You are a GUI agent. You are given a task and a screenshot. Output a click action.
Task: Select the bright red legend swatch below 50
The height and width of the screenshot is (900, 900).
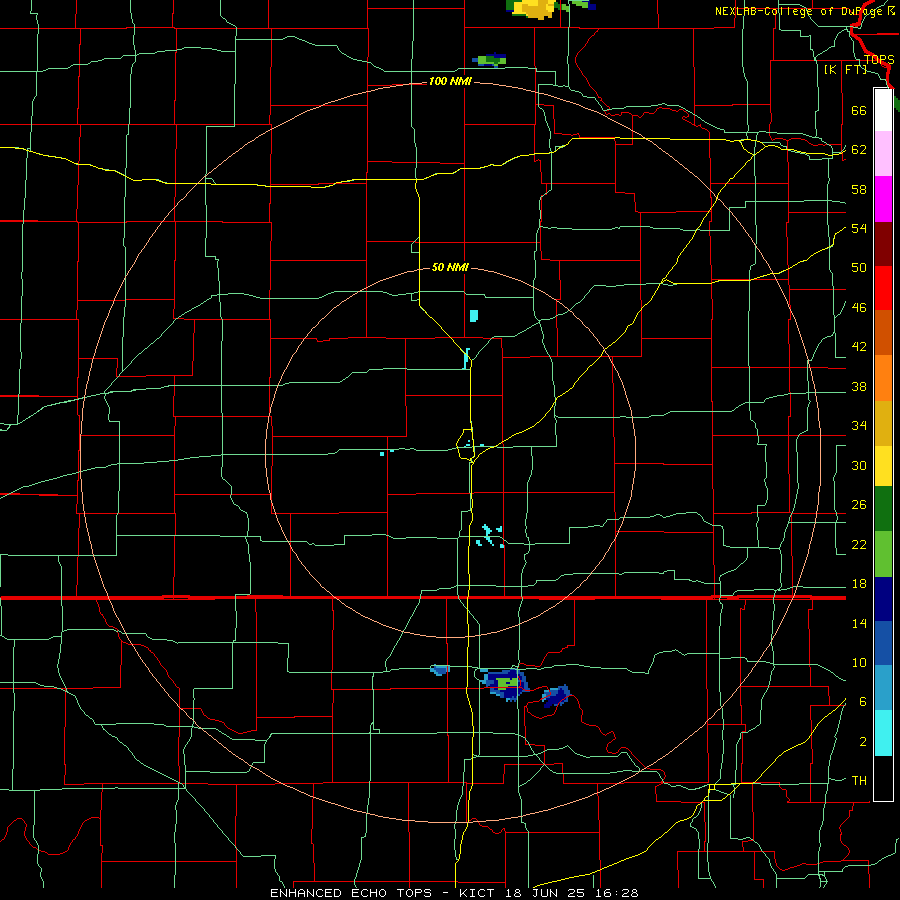click(x=883, y=288)
